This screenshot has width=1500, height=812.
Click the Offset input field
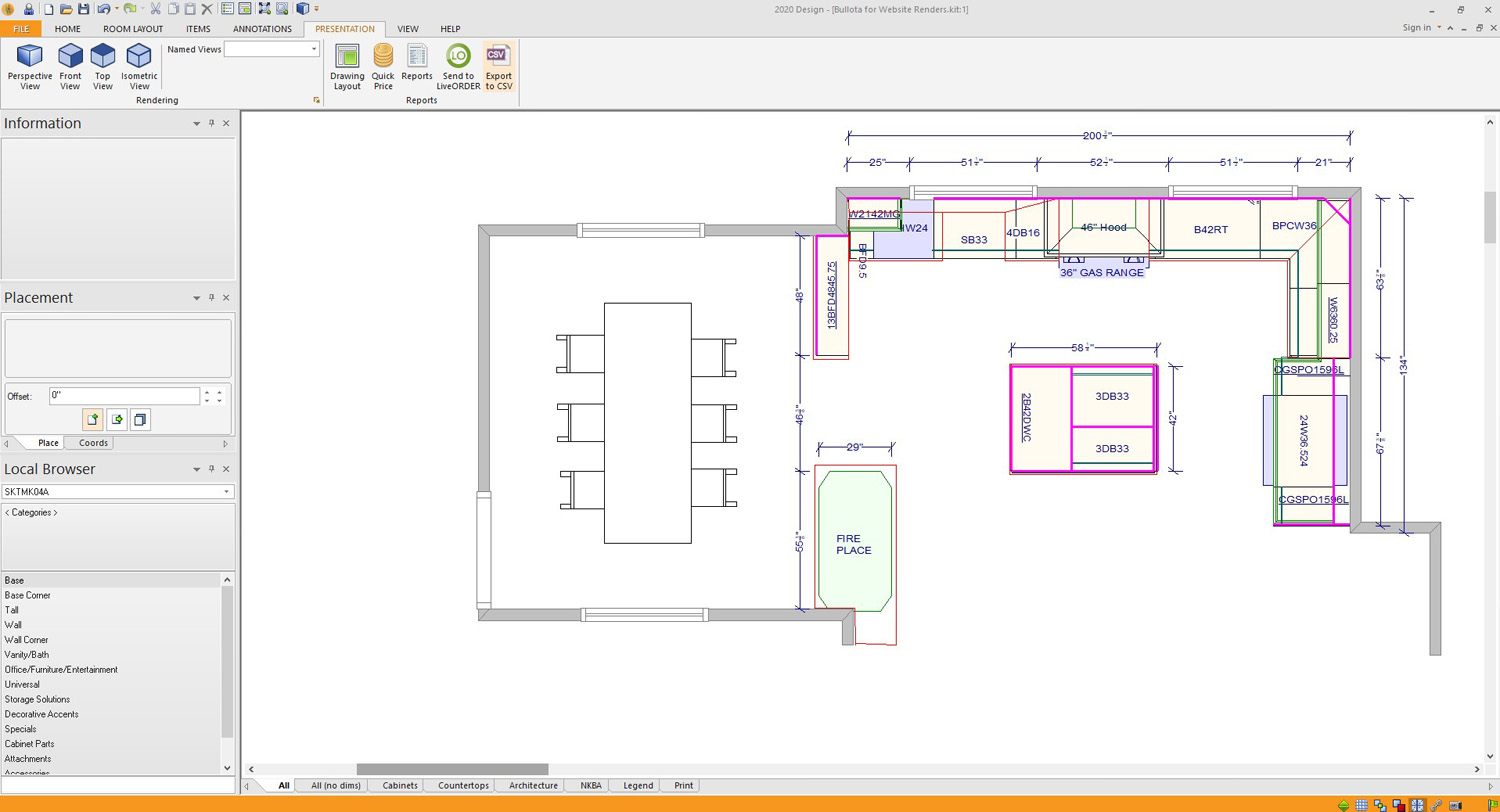click(x=124, y=396)
